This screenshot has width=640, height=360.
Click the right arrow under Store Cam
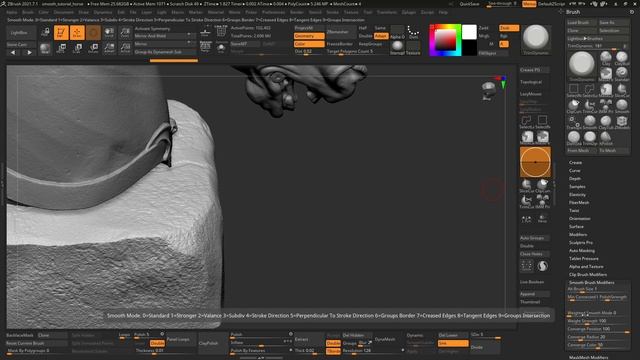pos(29,53)
